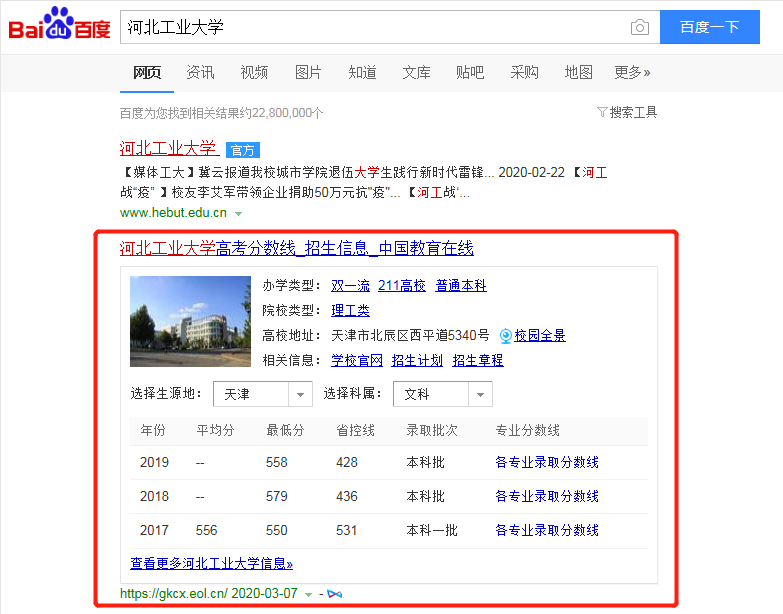The width and height of the screenshot is (783, 614).
Task: Click the 专业分数线 column header
Action: coord(527,430)
